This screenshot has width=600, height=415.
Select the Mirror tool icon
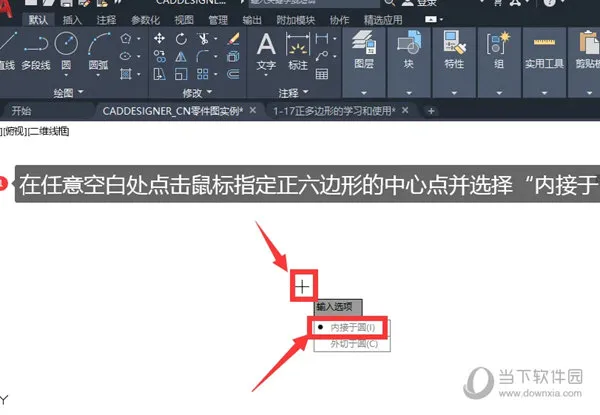[181, 57]
